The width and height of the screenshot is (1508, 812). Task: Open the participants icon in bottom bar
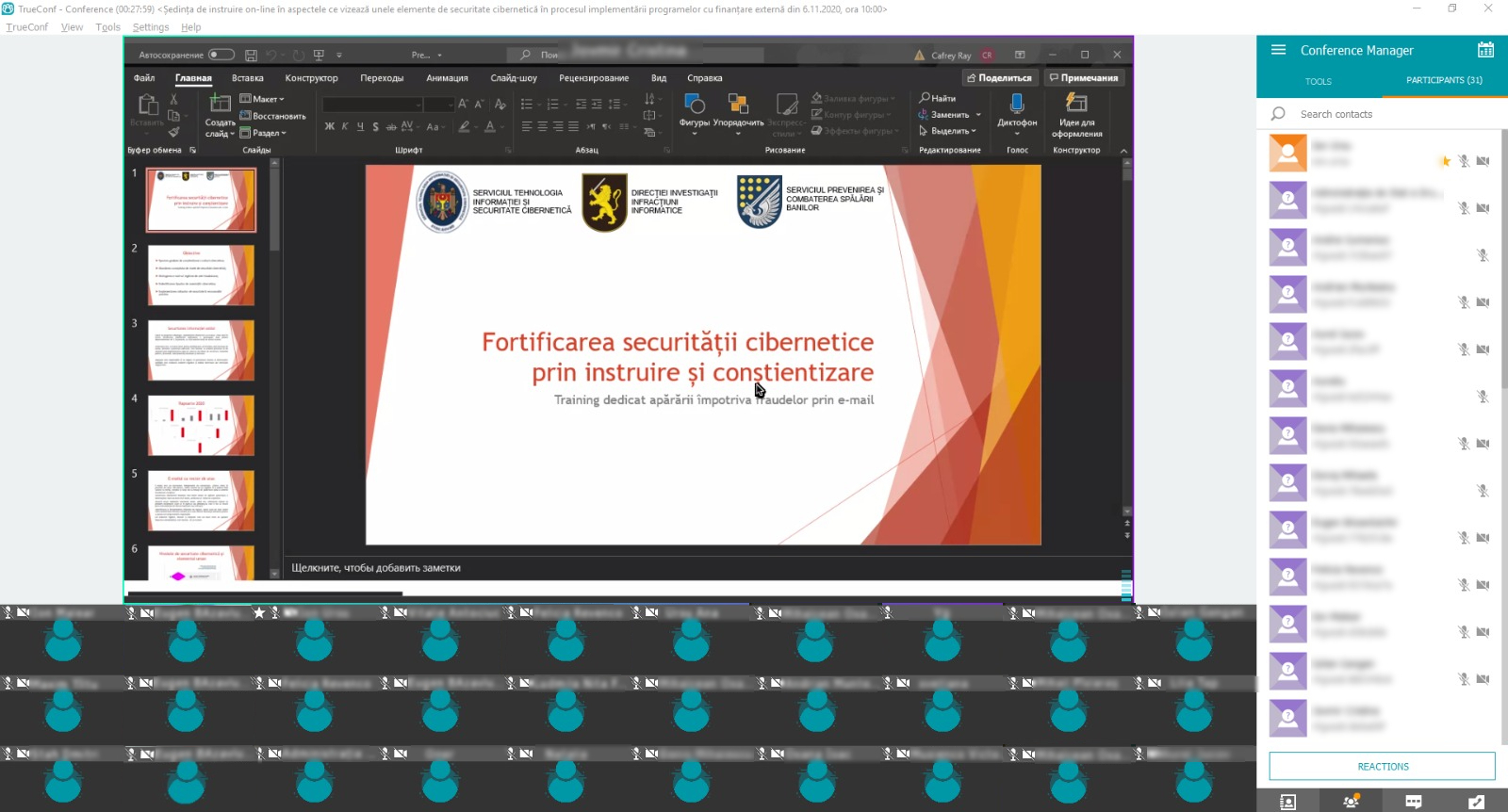tap(1351, 802)
